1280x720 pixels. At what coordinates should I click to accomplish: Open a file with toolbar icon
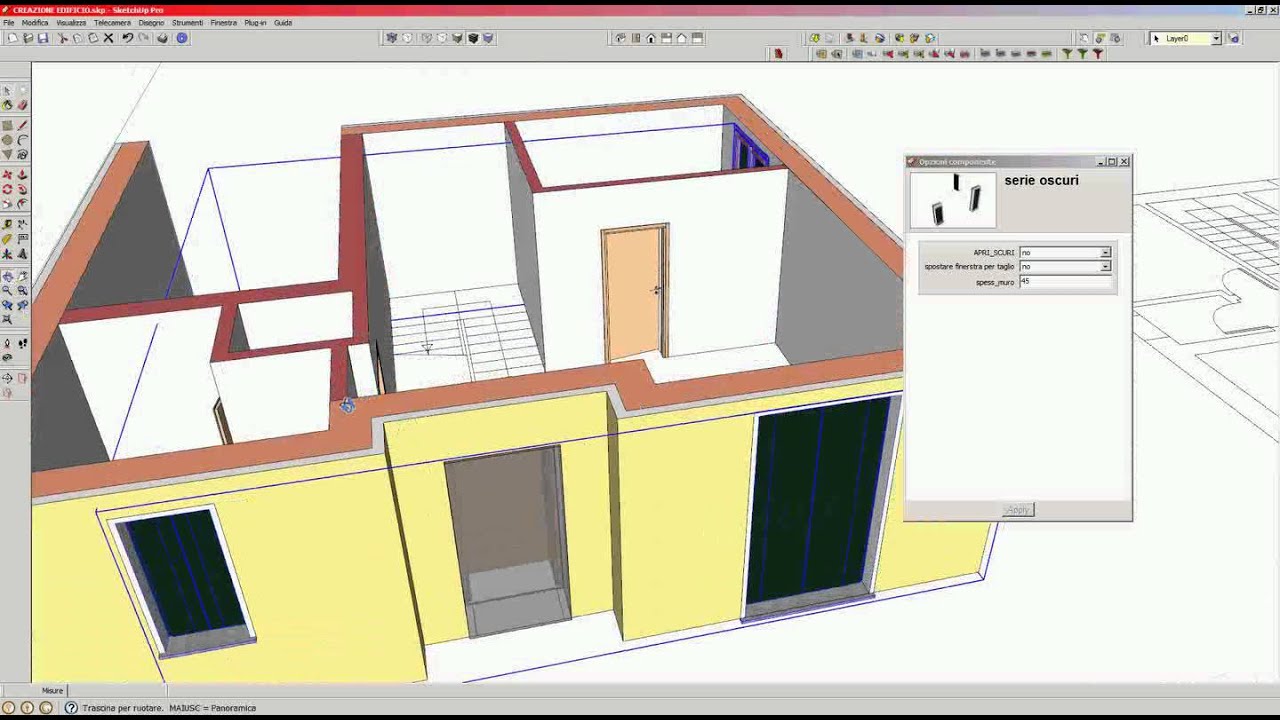[28, 38]
